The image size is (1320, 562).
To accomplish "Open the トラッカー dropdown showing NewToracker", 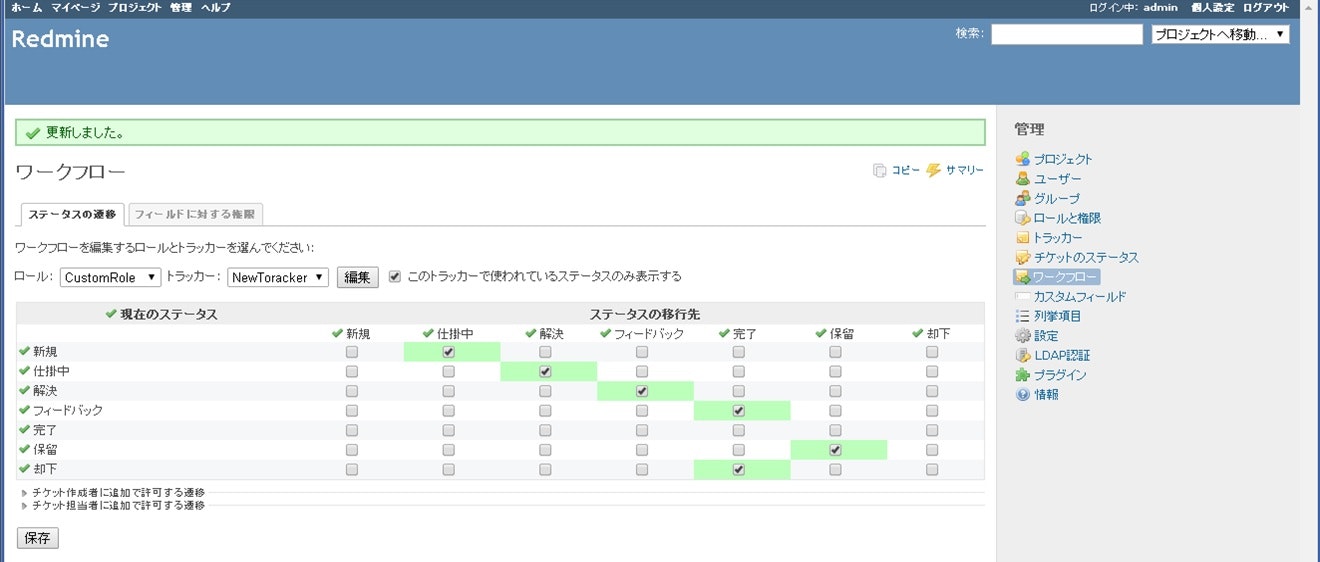I will pos(278,277).
